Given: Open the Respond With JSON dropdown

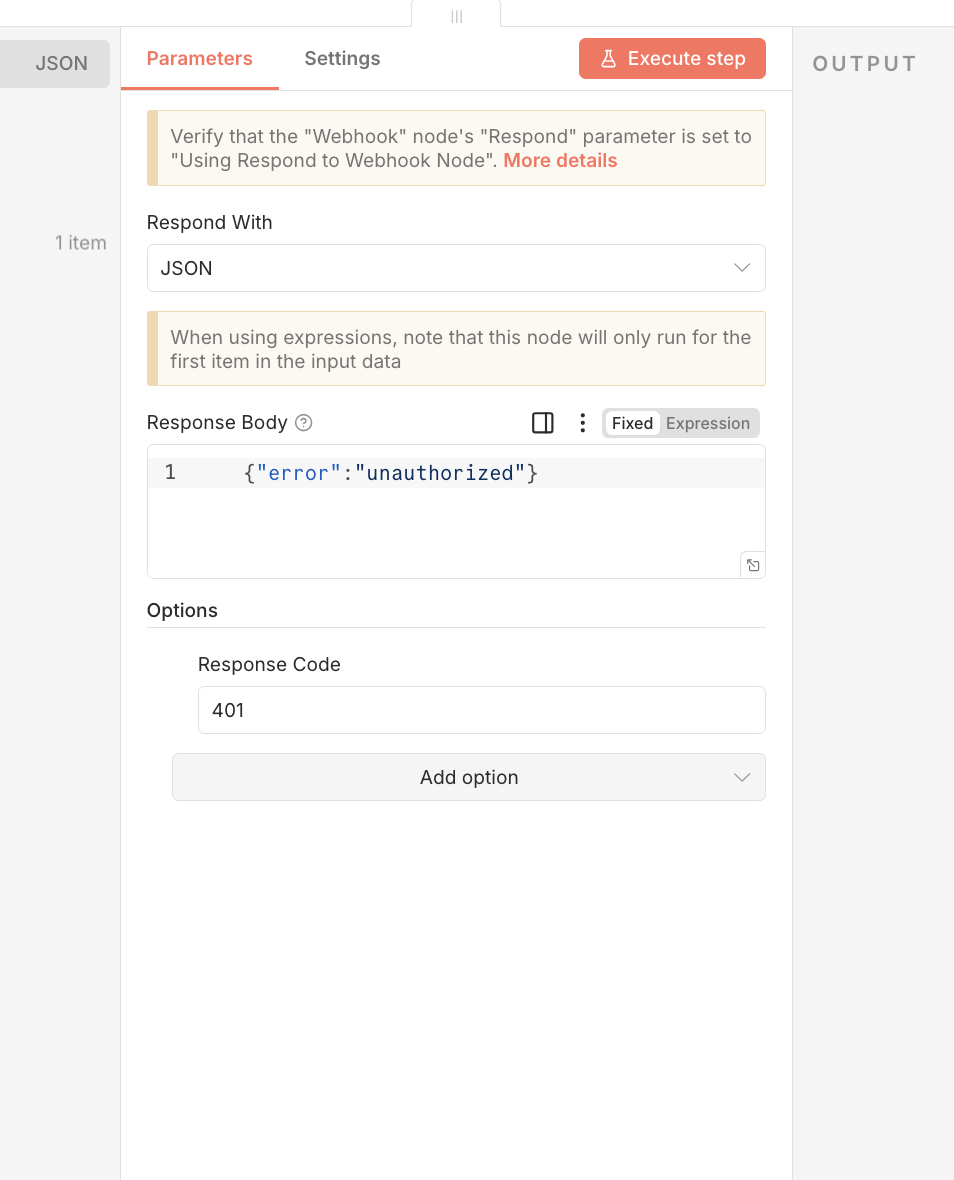Looking at the screenshot, I should 455,268.
